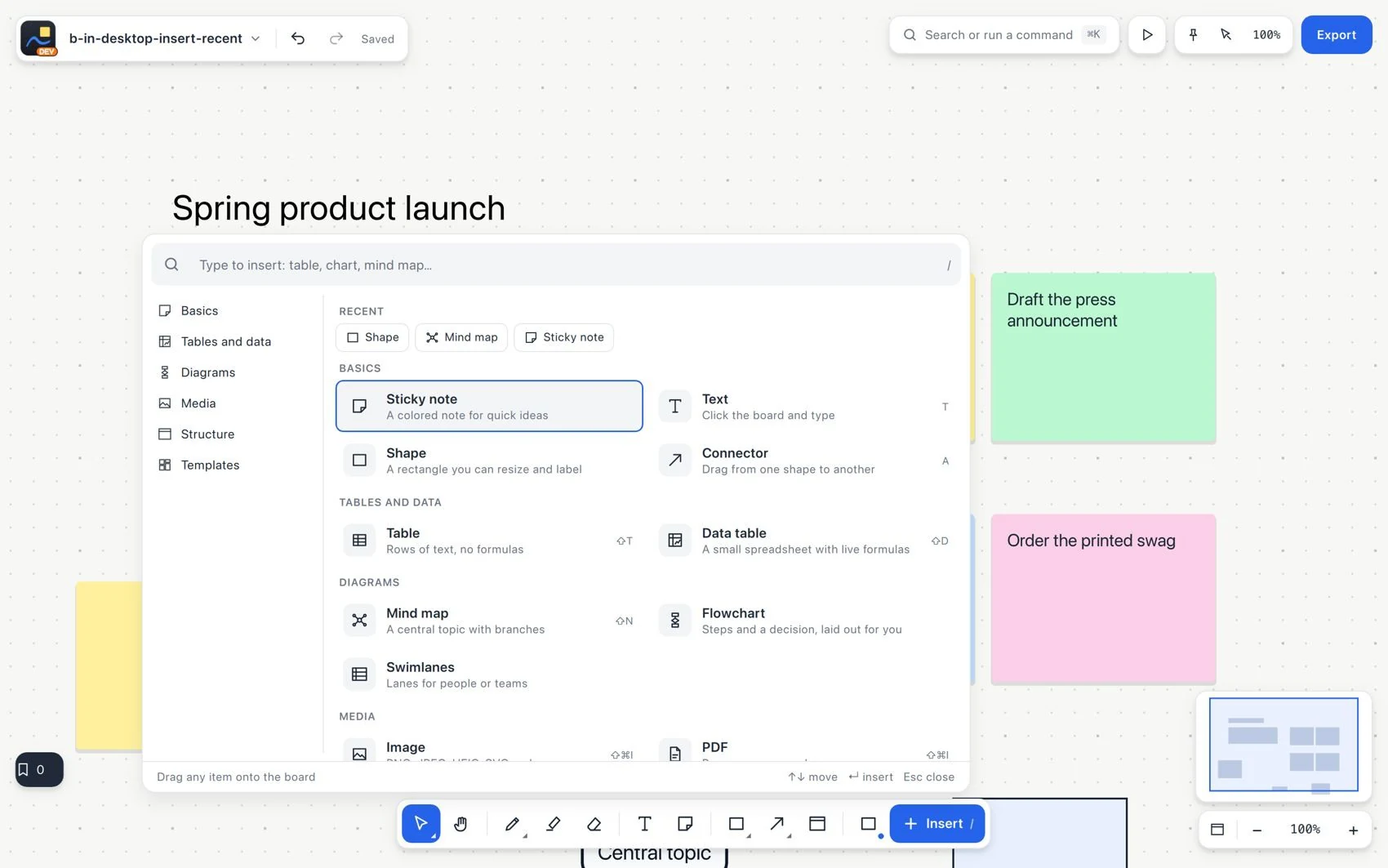Open the Search or run a command box
This screenshot has height=868, width=1388.
pyautogui.click(x=1004, y=35)
